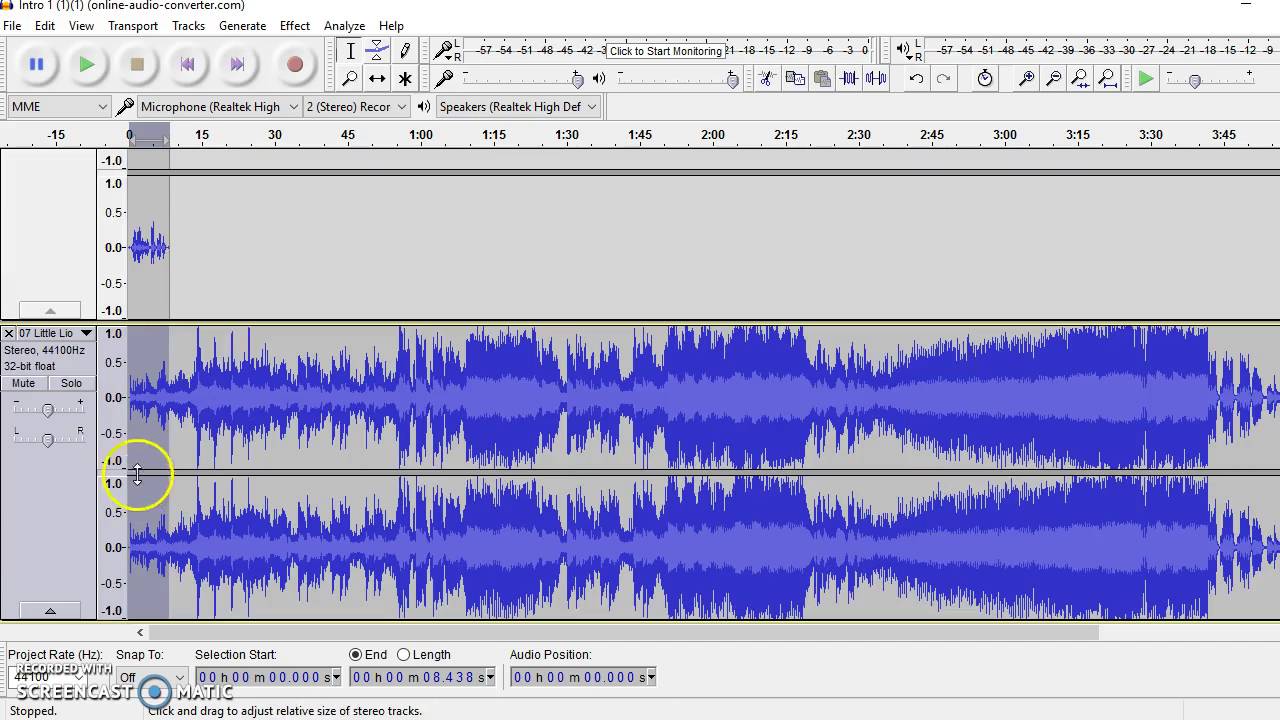The image size is (1280, 720).
Task: Click the Zoom Out magnifier
Action: pyautogui.click(x=1053, y=78)
